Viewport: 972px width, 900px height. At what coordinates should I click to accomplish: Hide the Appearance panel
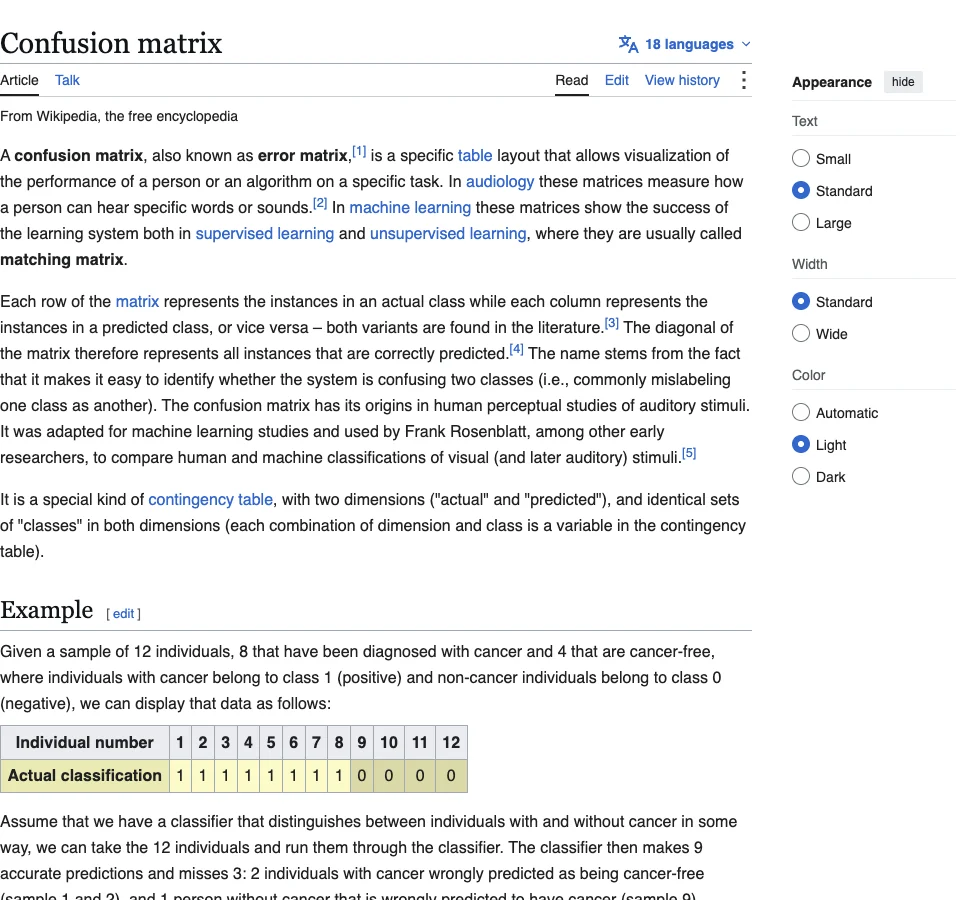[x=903, y=82]
